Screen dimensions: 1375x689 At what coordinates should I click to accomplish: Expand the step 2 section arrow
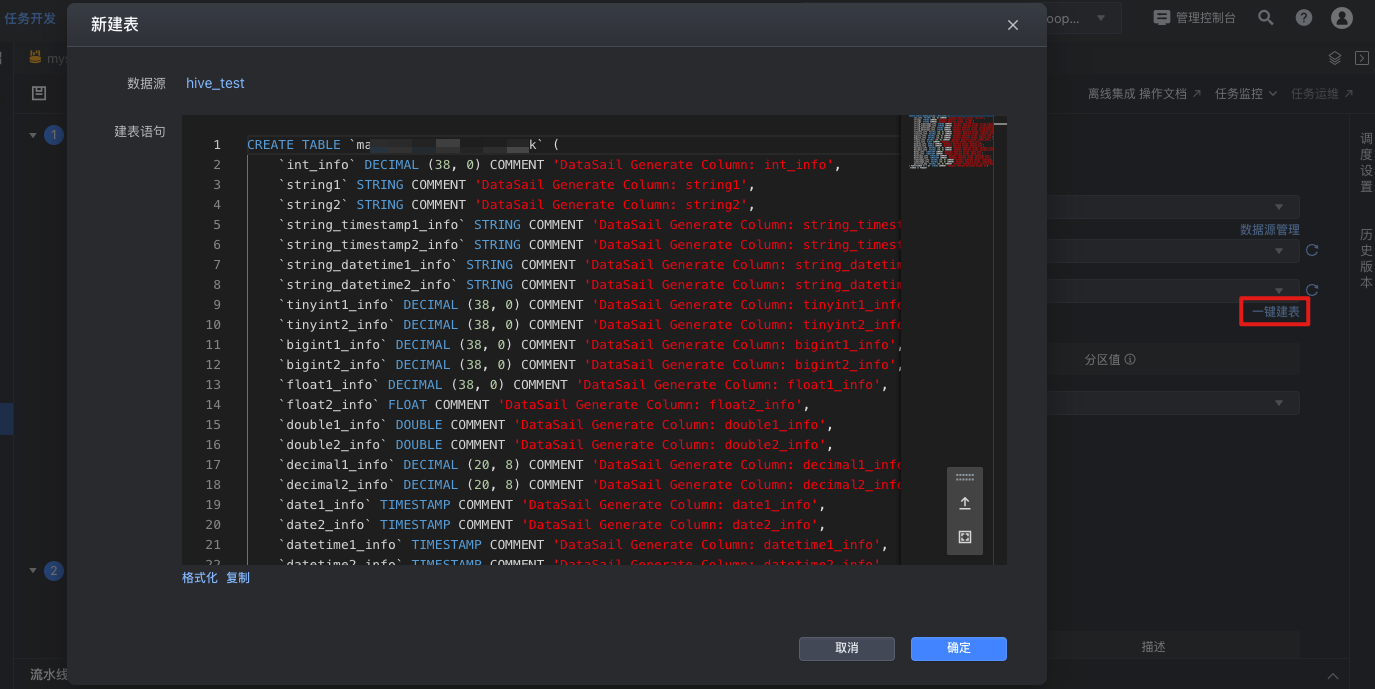pos(33,570)
